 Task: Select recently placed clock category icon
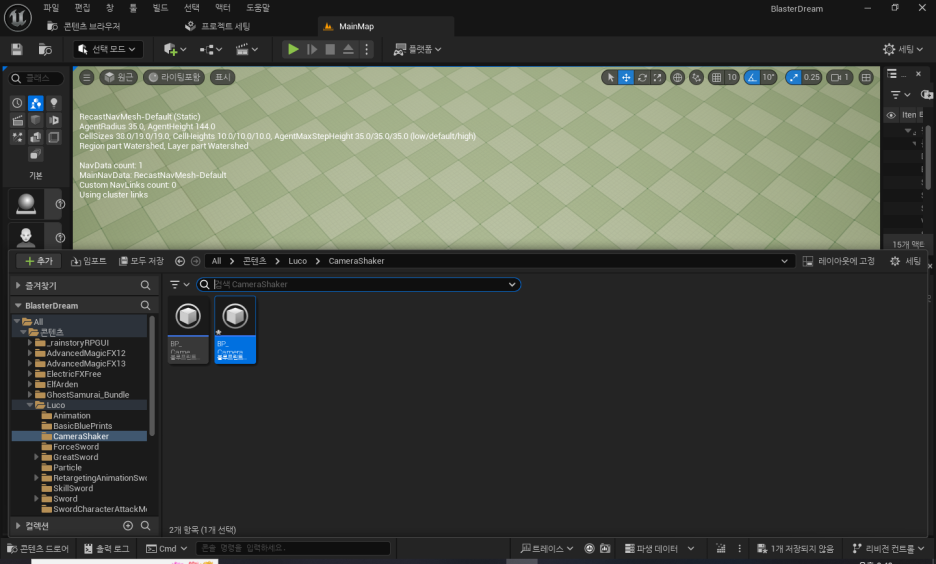17,103
